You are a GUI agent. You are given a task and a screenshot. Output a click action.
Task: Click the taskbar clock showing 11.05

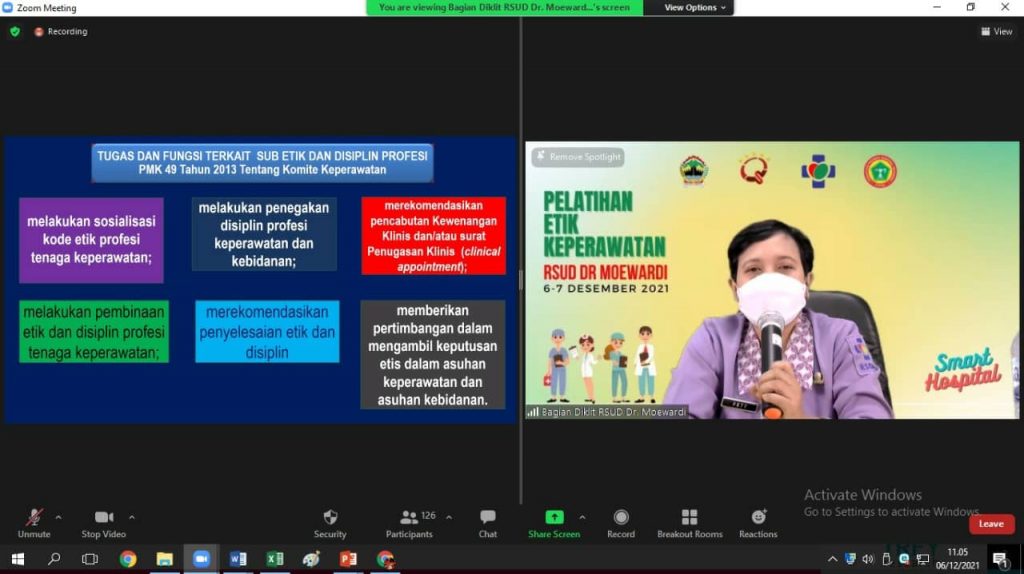(957, 559)
